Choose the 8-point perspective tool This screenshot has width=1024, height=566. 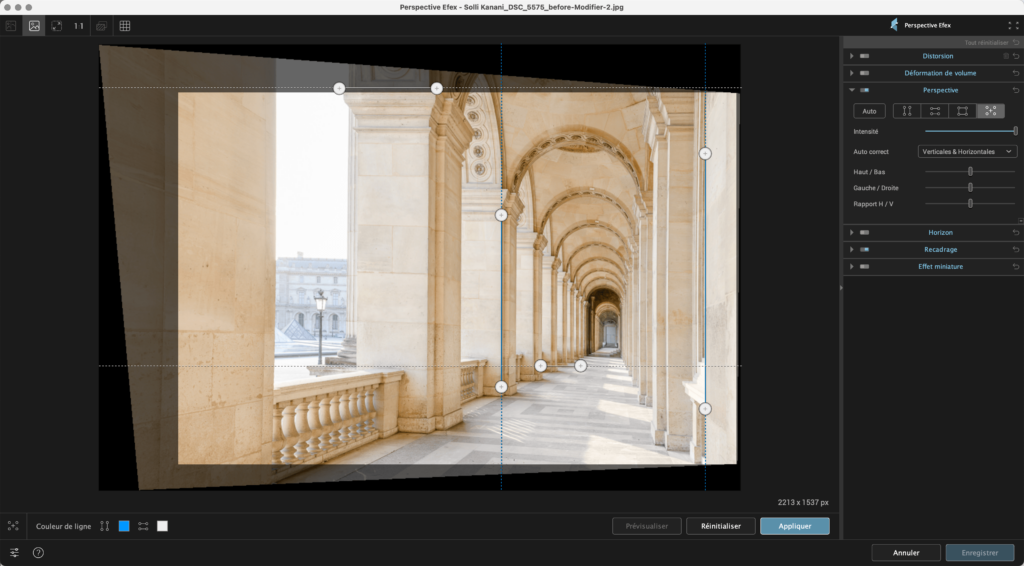pos(991,111)
